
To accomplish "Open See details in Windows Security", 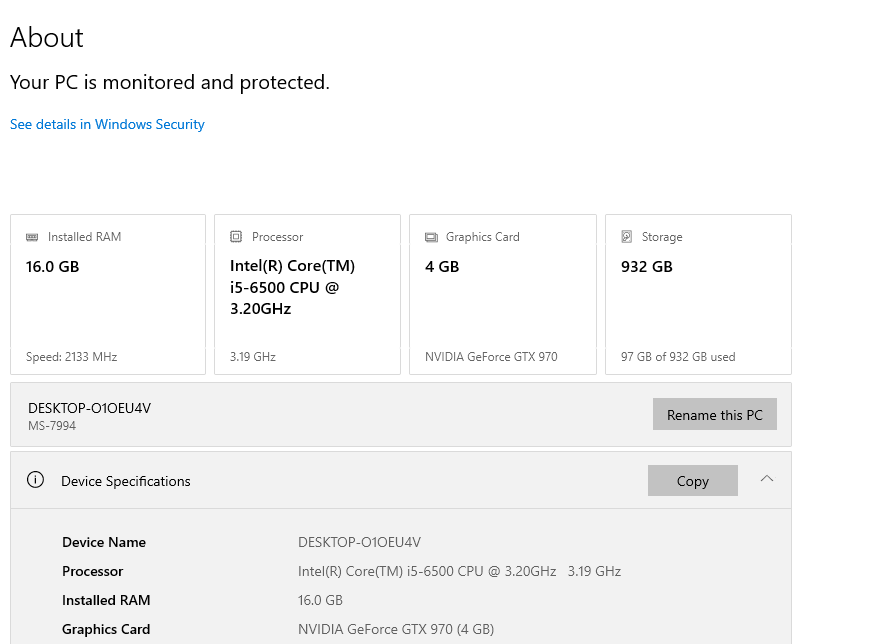I will tap(107, 124).
